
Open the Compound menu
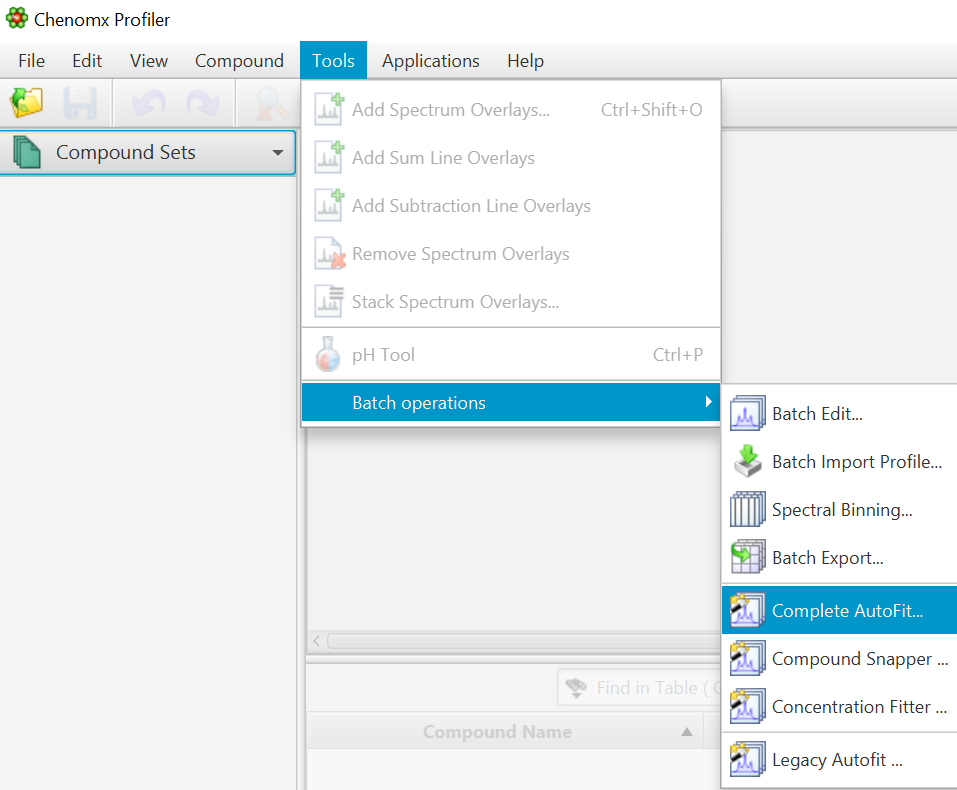239,61
